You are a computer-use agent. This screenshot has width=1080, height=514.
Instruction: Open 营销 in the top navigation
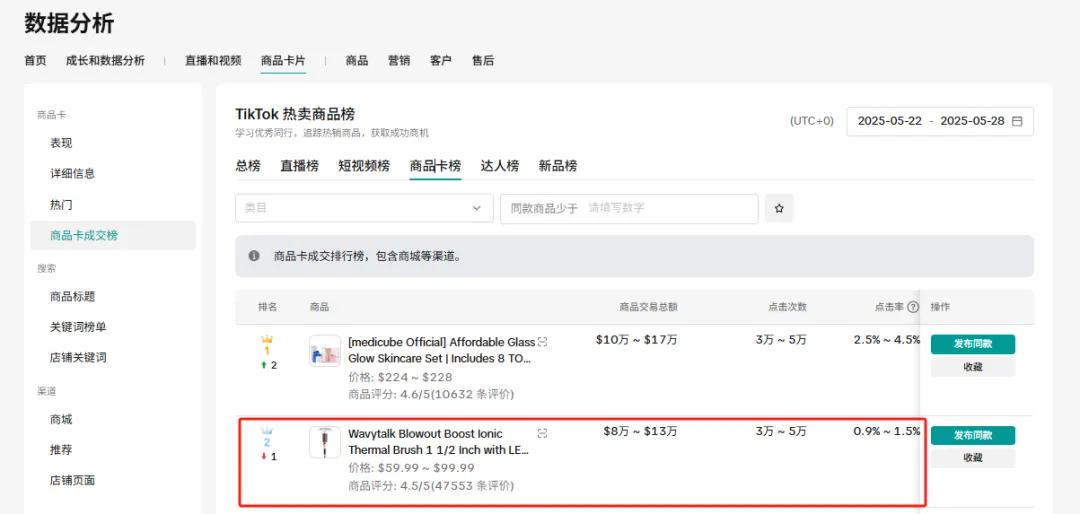[399, 61]
